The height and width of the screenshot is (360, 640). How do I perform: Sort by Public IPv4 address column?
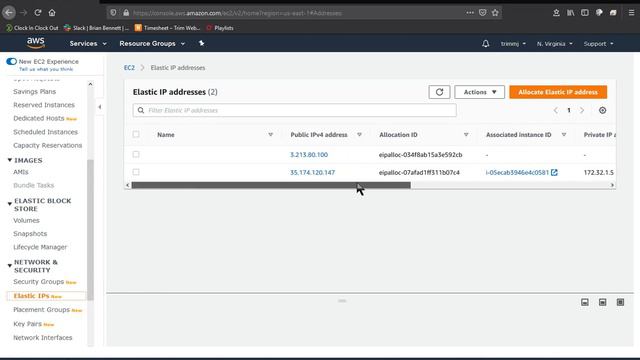(359, 135)
